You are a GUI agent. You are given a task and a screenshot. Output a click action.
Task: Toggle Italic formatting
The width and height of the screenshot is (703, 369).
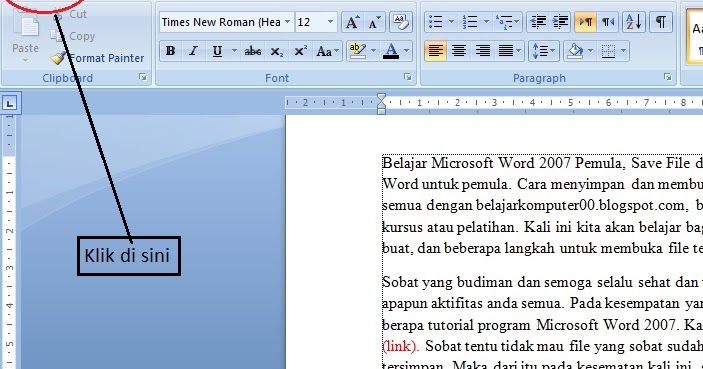click(x=193, y=51)
